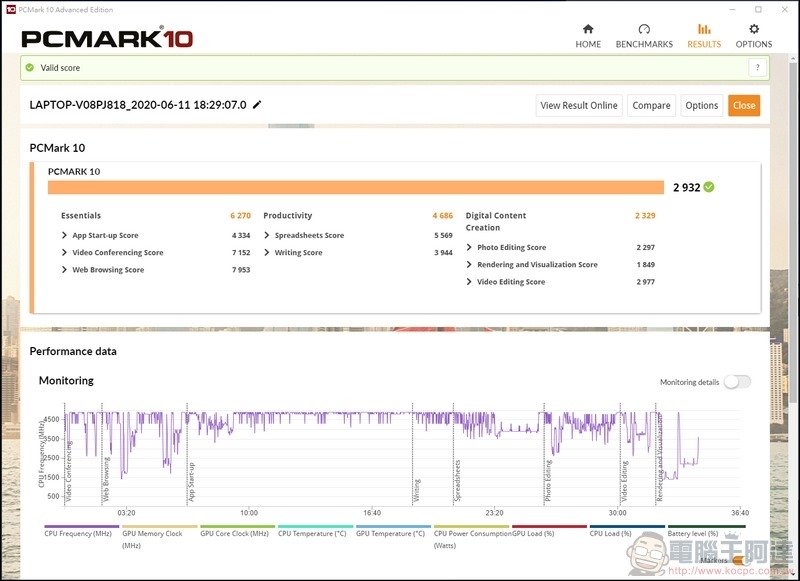Click the pencil icon to rename result
This screenshot has height=581, width=800.
[257, 104]
